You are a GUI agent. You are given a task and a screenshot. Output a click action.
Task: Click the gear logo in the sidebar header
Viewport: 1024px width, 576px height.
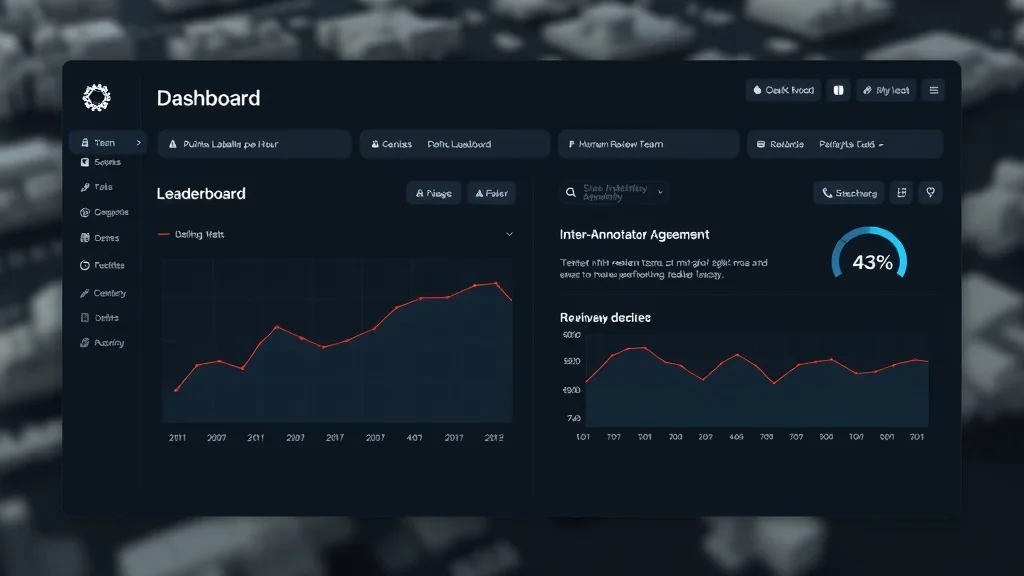coord(97,96)
